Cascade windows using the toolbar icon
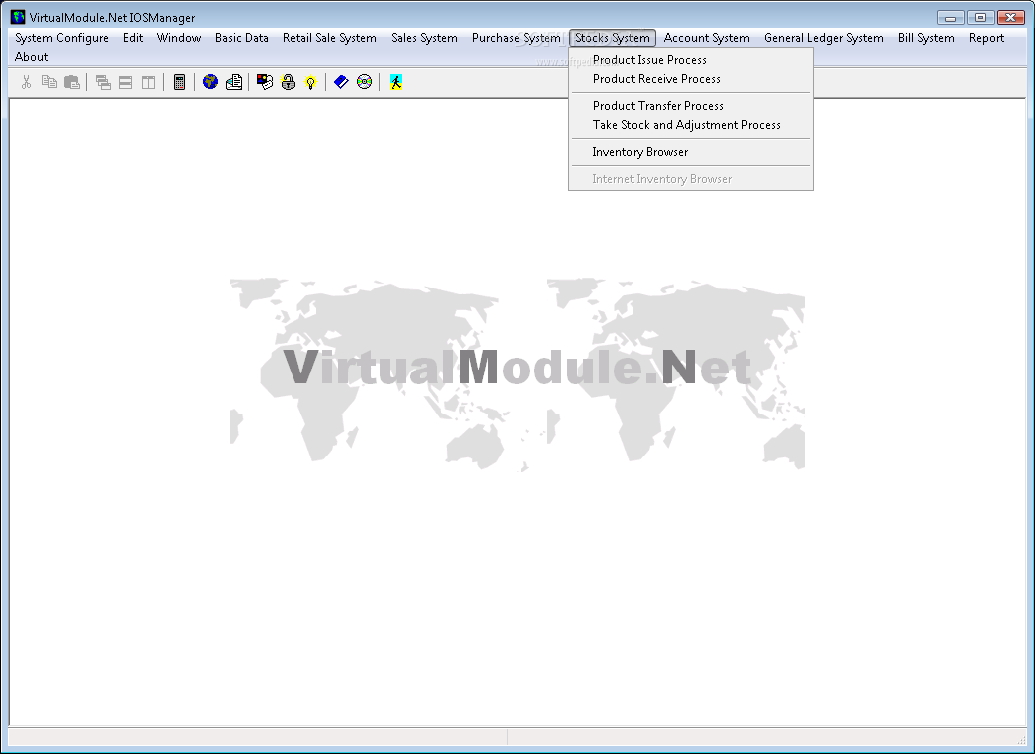This screenshot has height=754, width=1035. pos(103,82)
